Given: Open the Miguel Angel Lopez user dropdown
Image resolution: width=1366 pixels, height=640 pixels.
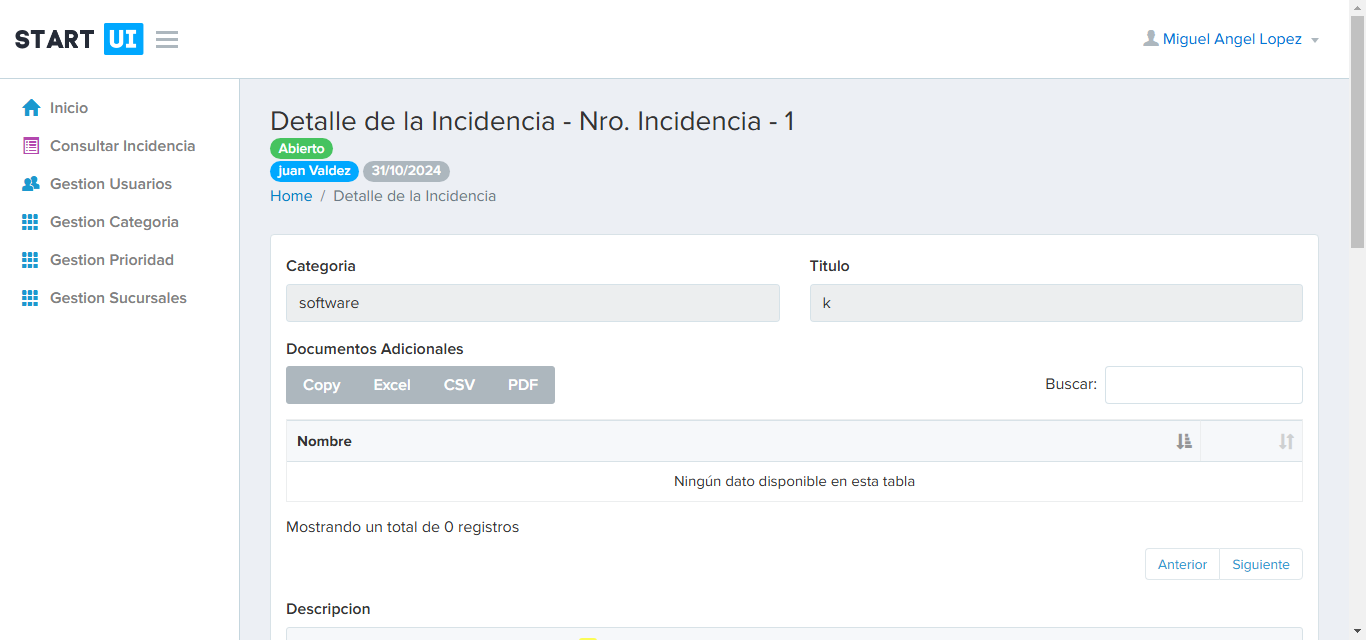Looking at the screenshot, I should tap(1232, 39).
